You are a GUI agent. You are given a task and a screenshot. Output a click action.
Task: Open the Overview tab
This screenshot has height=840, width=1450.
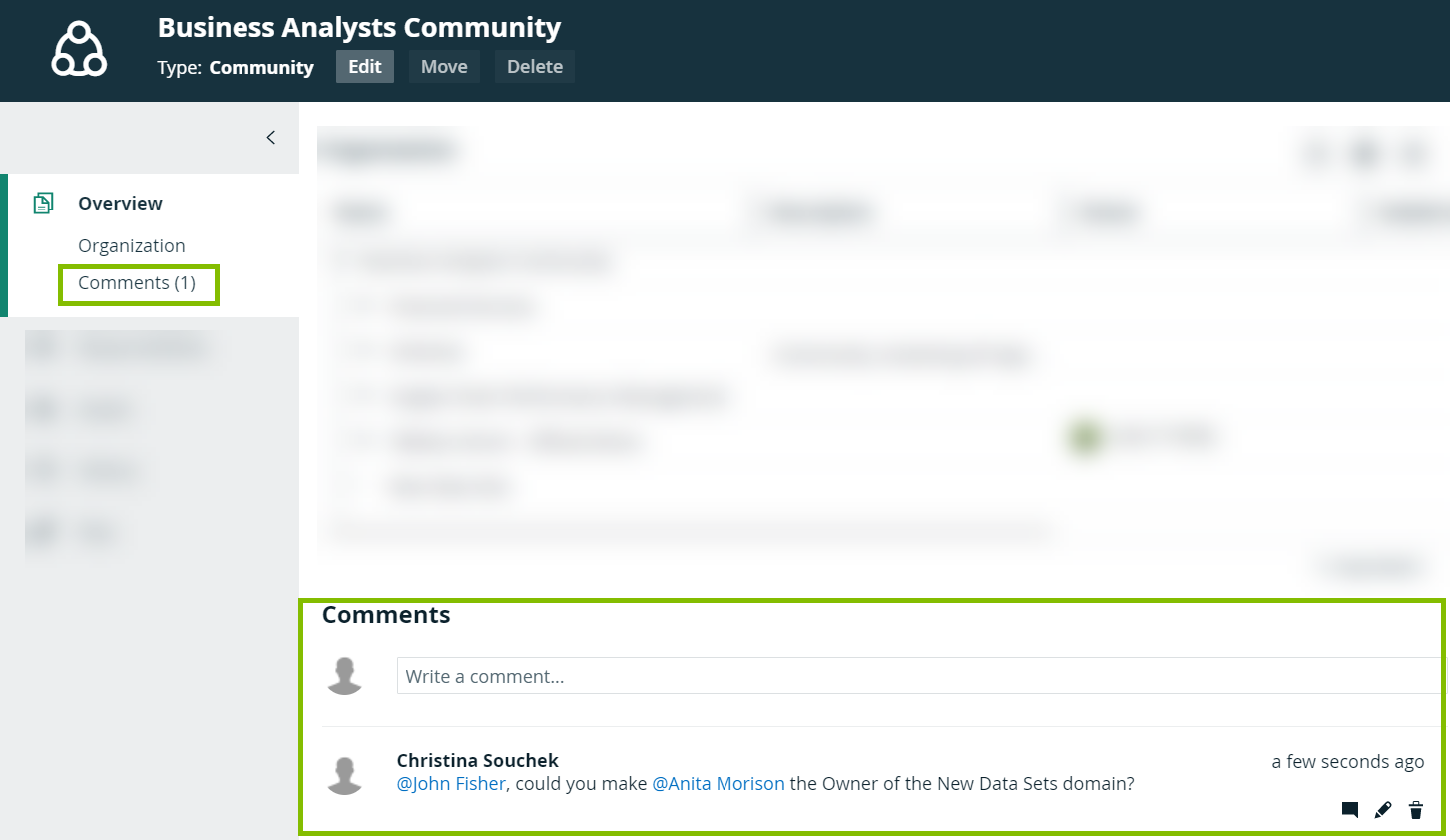(x=120, y=204)
